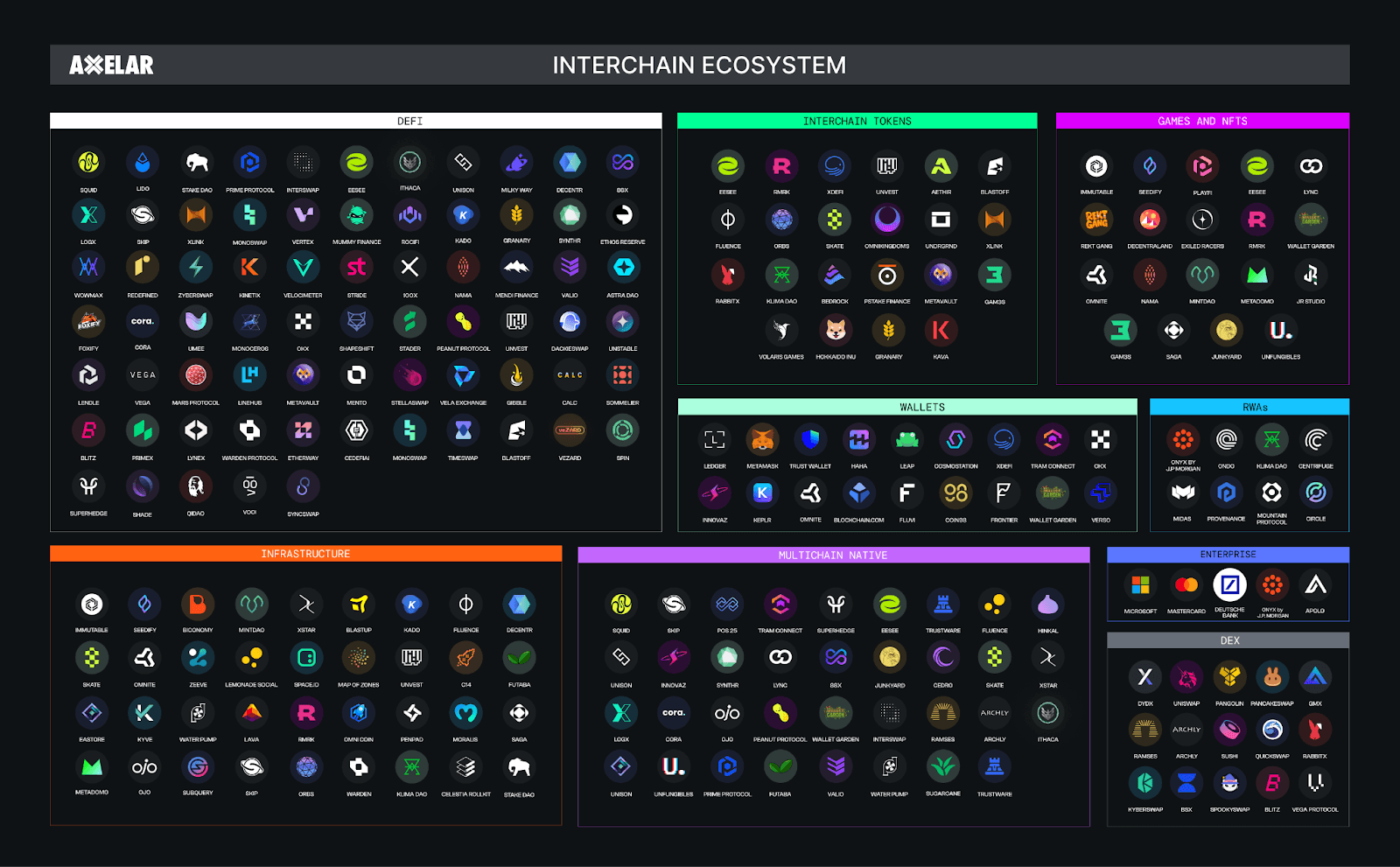Click the Deutsche Bank logo

tap(1229, 585)
